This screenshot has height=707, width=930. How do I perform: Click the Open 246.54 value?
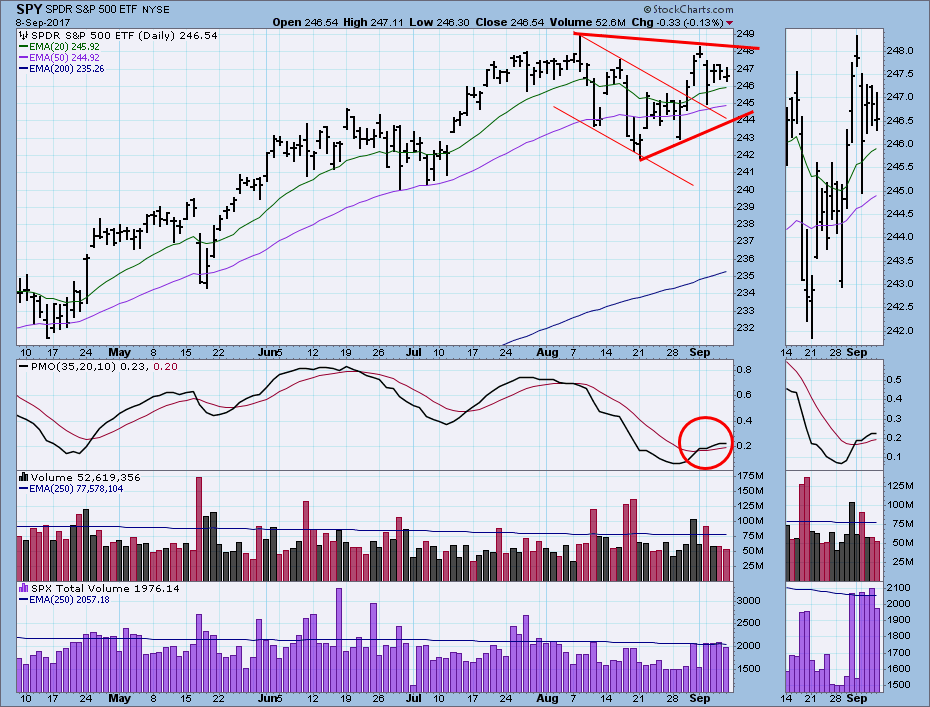pos(305,23)
